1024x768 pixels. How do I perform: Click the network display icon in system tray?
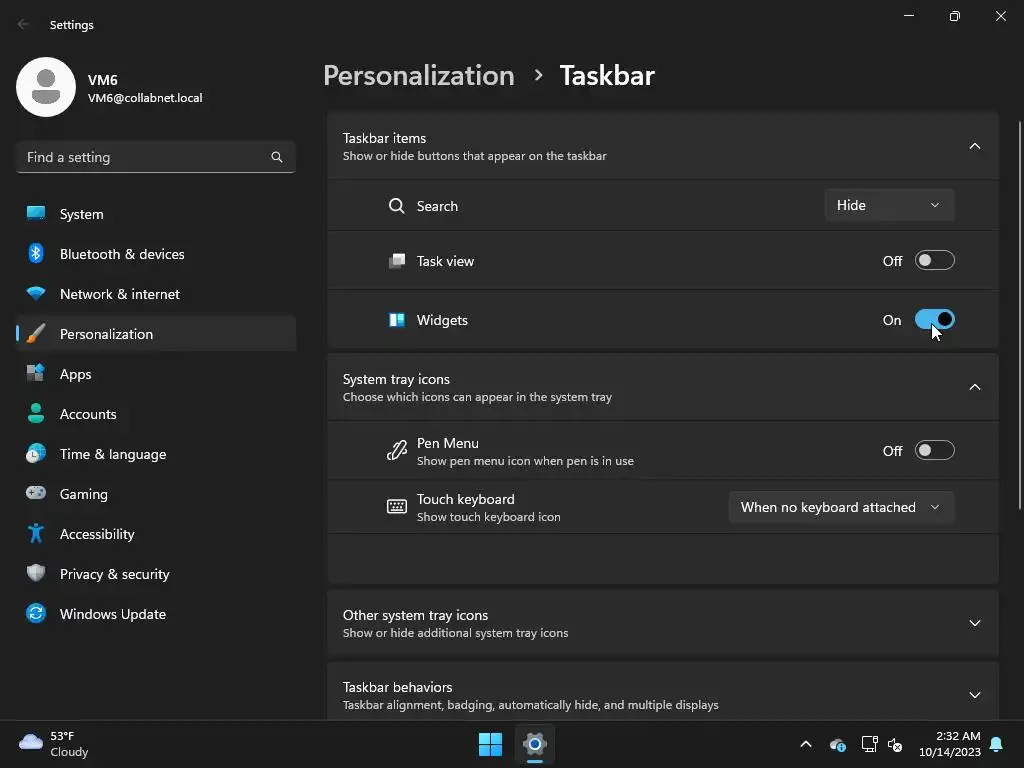[869, 744]
